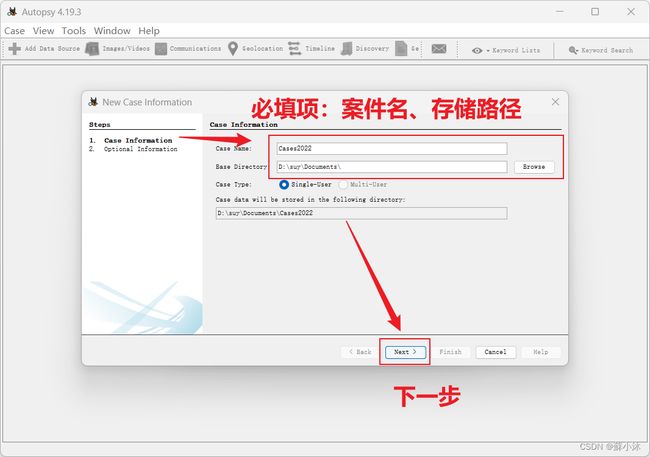Click the 'Case Information' step label
Screen dimensions: 650x457
138,141
